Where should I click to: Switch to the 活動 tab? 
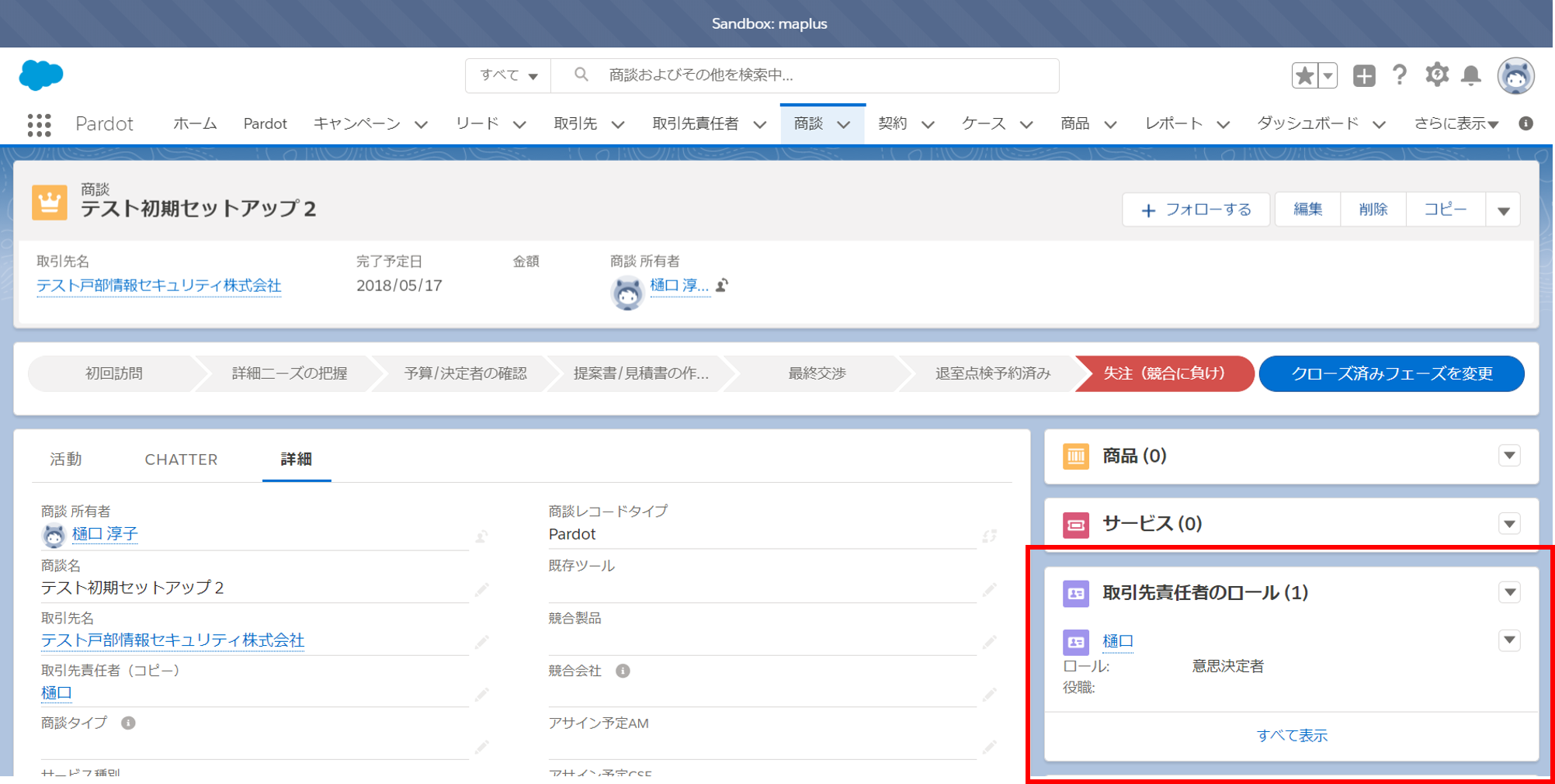click(x=66, y=460)
